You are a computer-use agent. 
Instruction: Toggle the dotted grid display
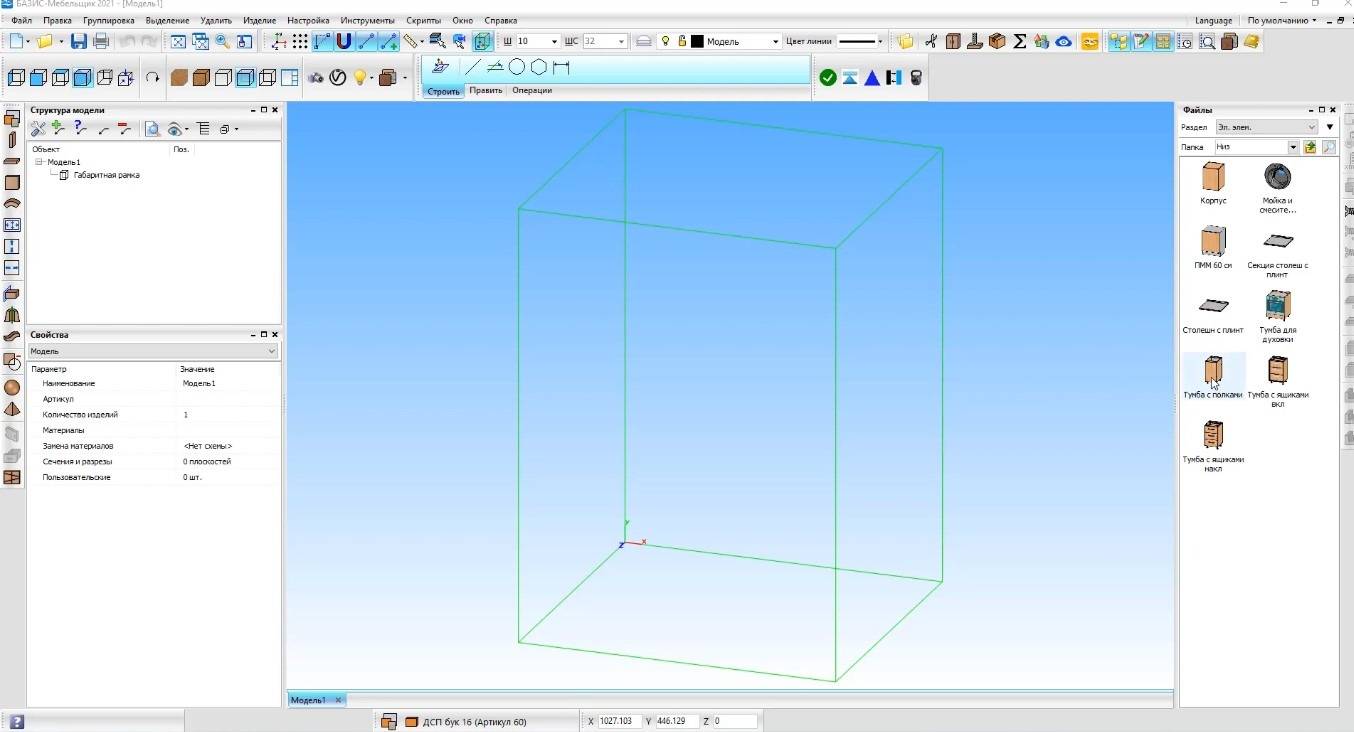300,41
